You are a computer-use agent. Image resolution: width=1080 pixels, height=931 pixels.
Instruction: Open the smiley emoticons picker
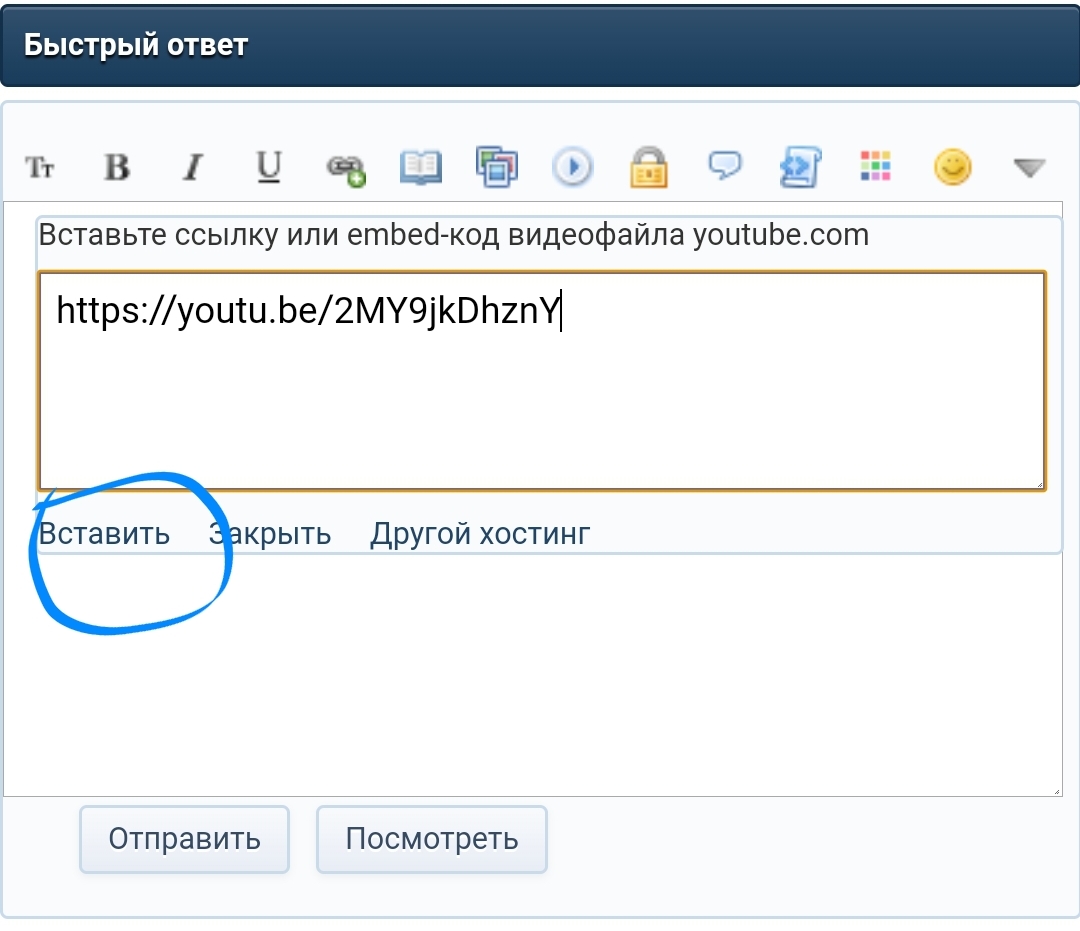point(953,167)
